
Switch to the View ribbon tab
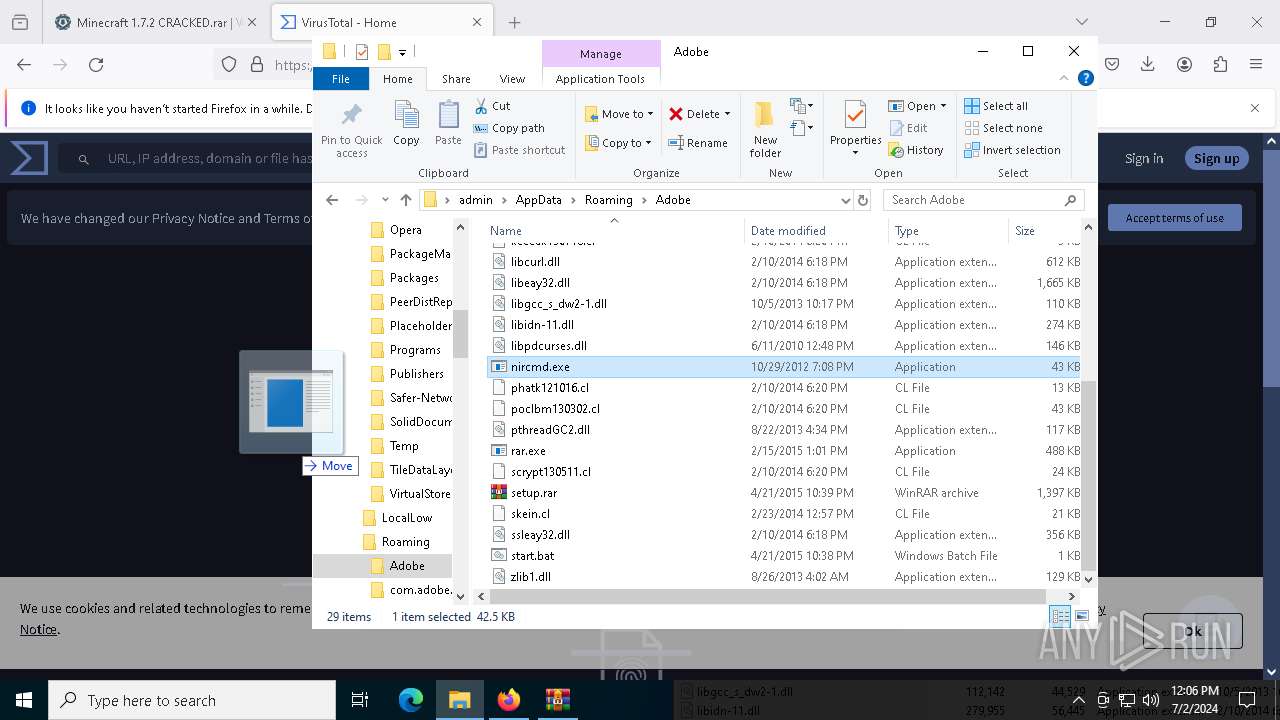pyautogui.click(x=512, y=79)
